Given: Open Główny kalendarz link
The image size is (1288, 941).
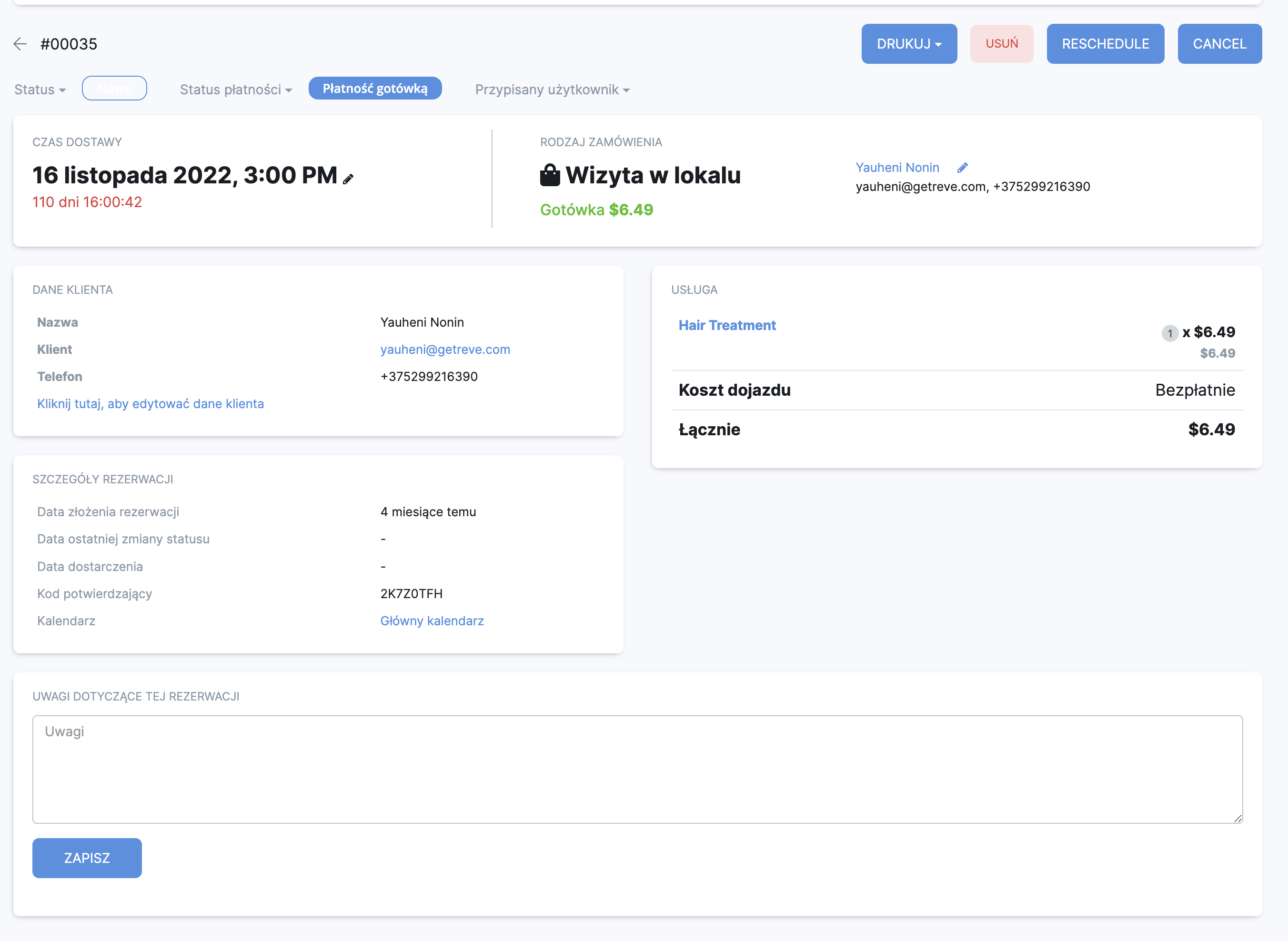Looking at the screenshot, I should tap(432, 621).
